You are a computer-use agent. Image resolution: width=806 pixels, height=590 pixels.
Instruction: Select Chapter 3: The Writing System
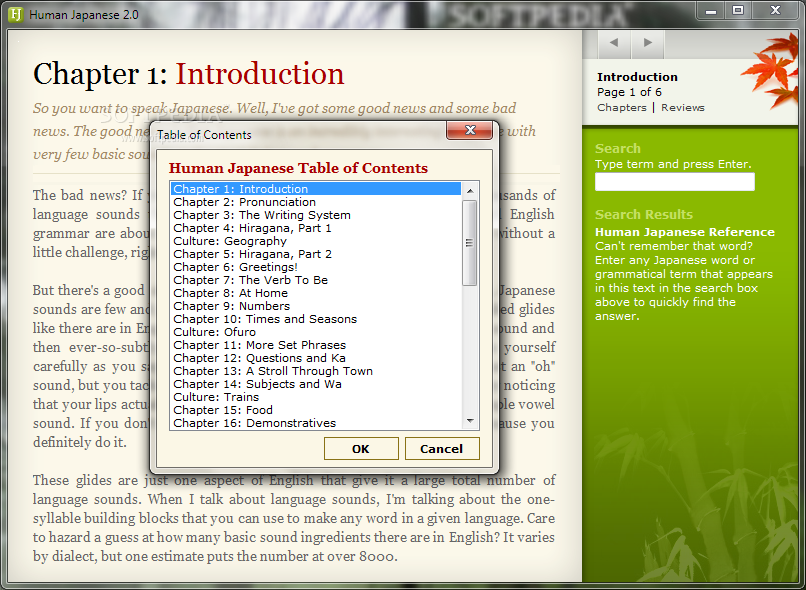[x=316, y=215]
